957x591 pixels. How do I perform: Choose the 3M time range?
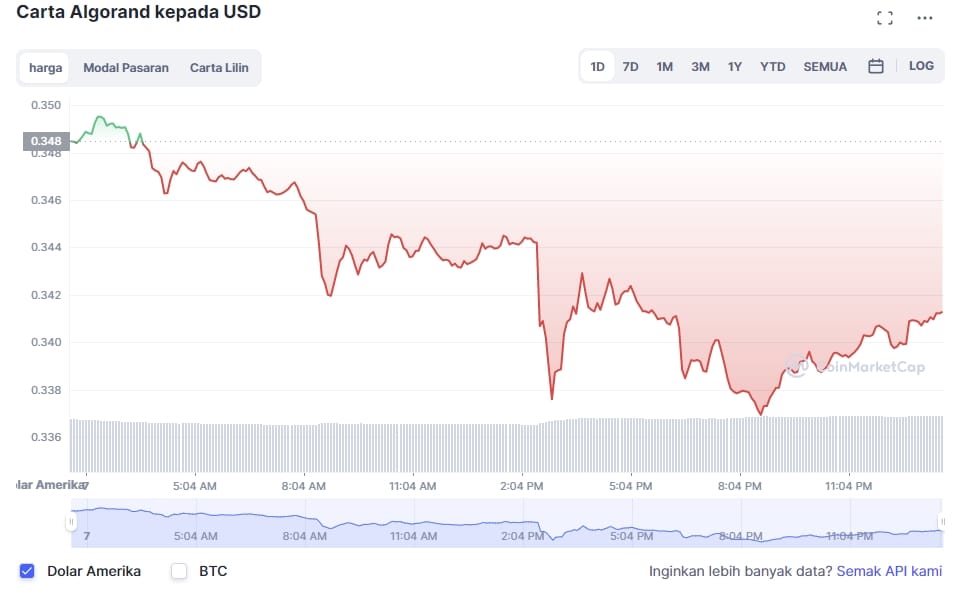700,67
